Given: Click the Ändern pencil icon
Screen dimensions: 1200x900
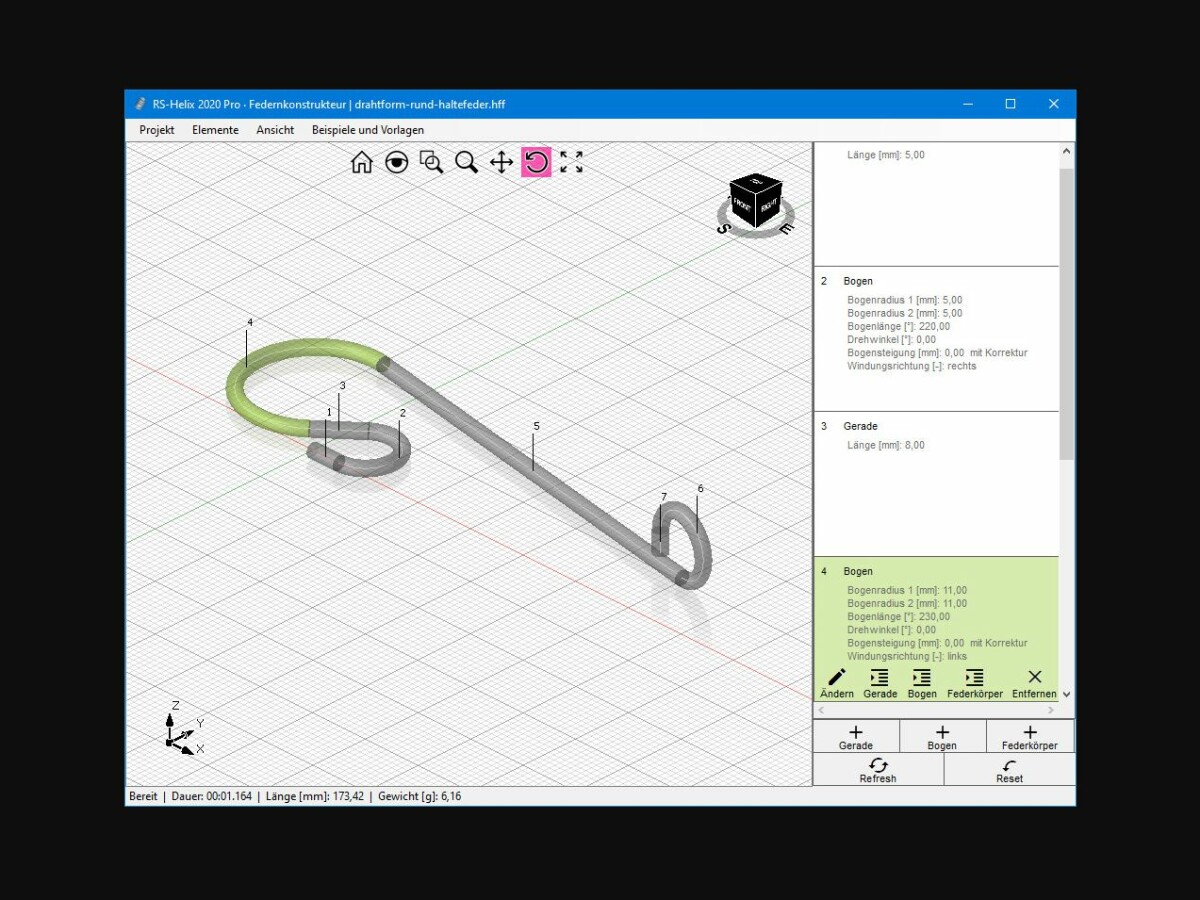Looking at the screenshot, I should (837, 683).
